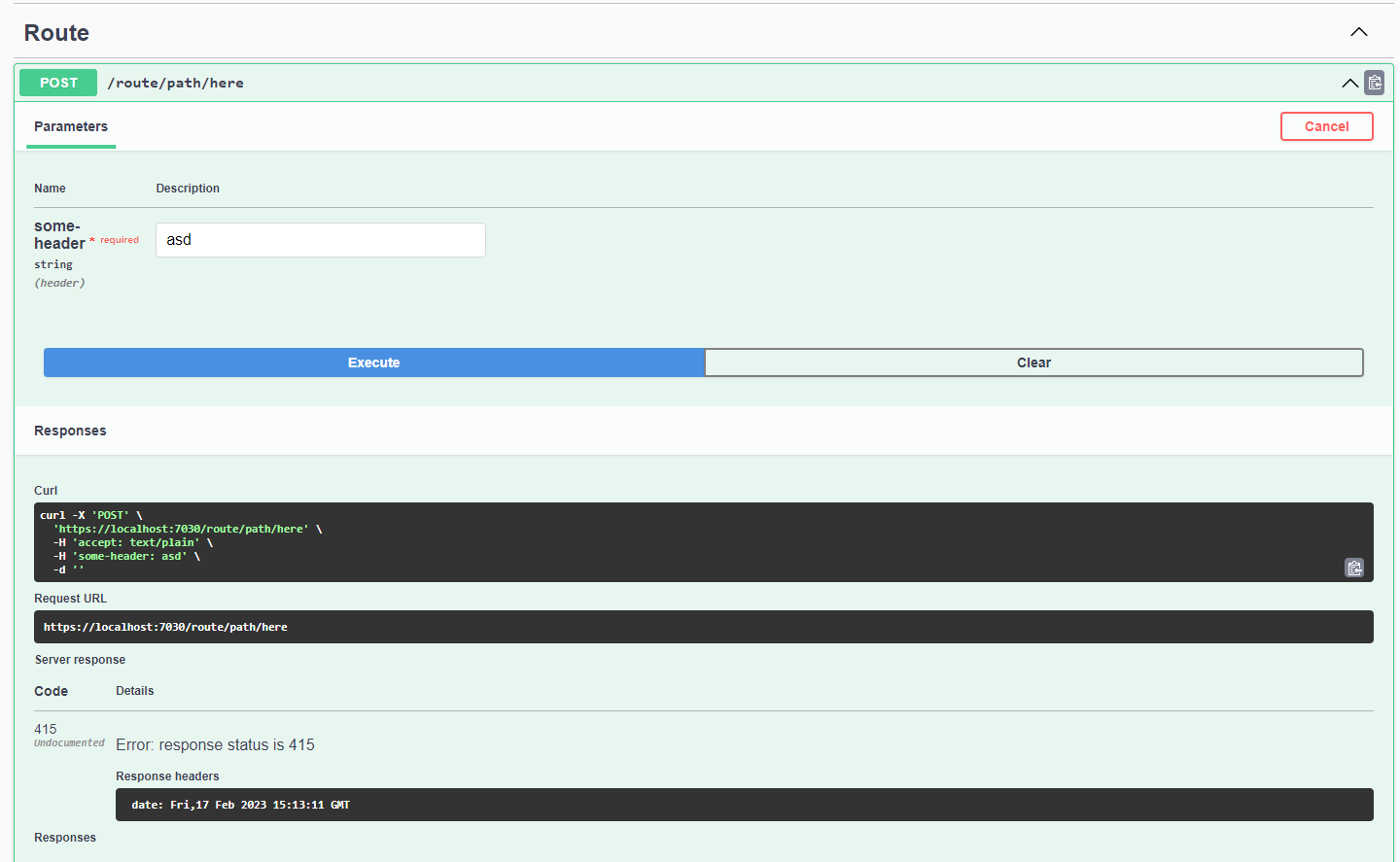Click the green POST method badge
This screenshot has width=1400, height=862.
[58, 83]
